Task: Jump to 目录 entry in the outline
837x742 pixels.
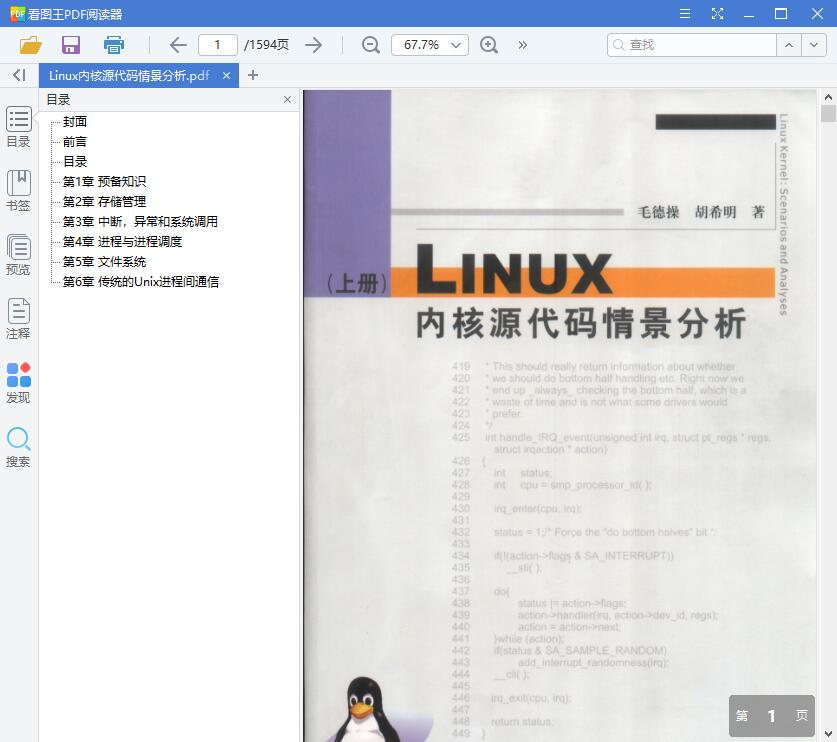Action: click(x=75, y=162)
